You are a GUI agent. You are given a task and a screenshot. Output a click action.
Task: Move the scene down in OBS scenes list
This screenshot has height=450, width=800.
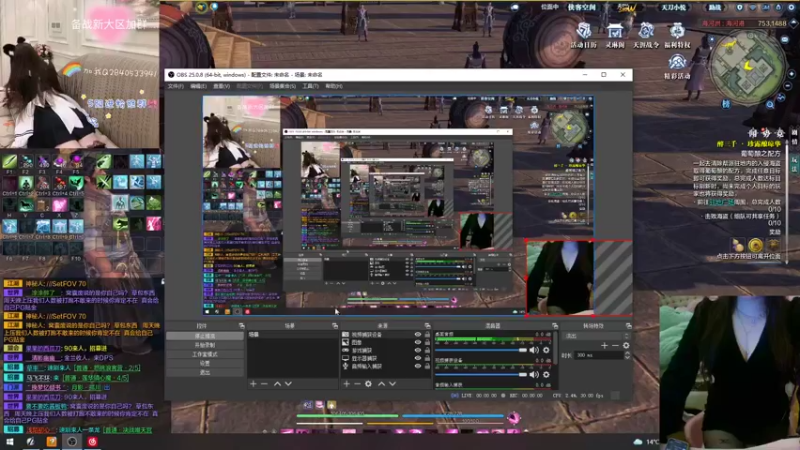point(288,384)
